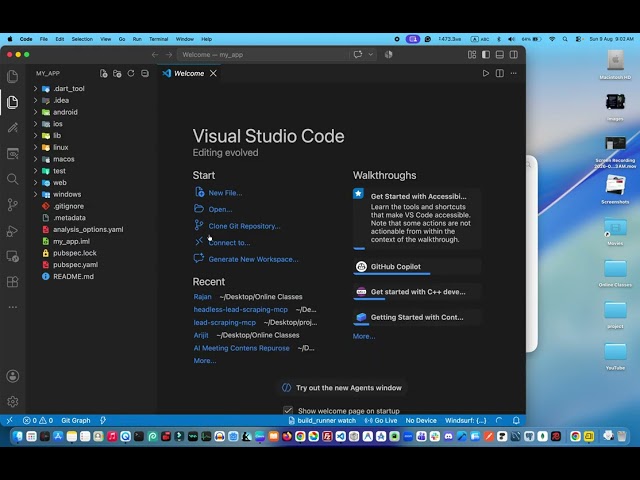Open macOS Spotlight search in menu bar
The image size is (640, 480).
(x=565, y=39)
